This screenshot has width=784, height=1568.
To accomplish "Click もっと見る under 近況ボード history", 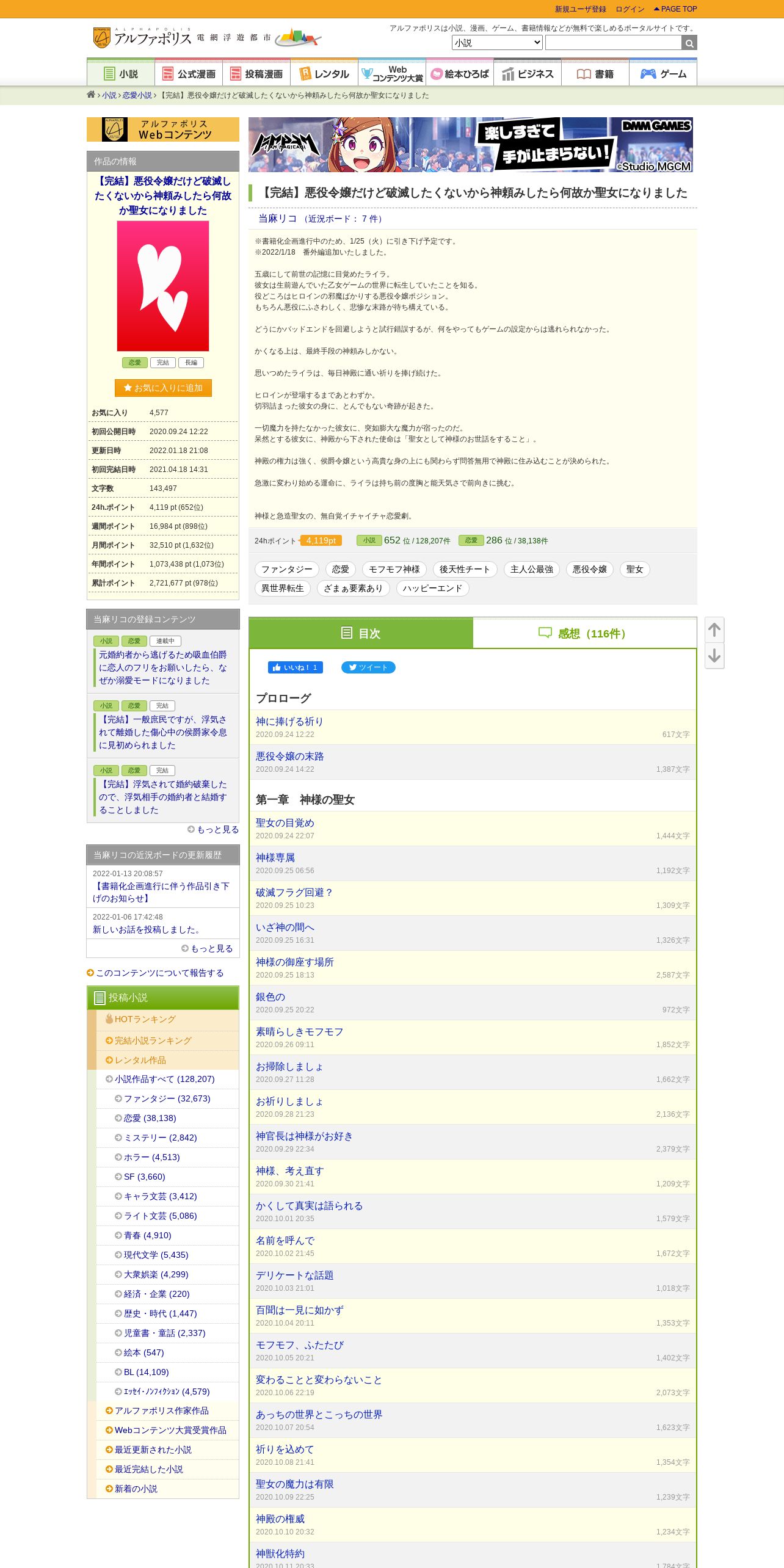I will pos(207,948).
